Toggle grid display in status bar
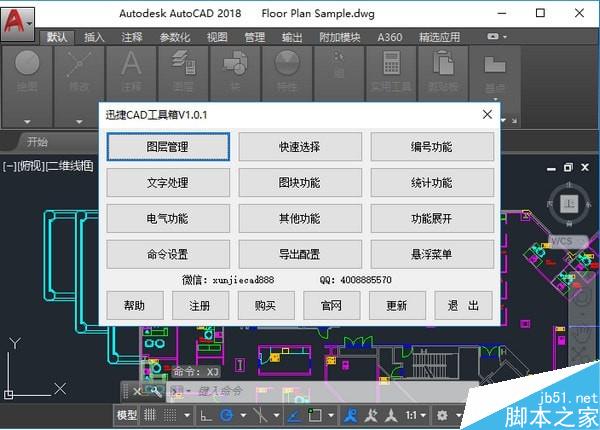Image resolution: width=600 pixels, height=430 pixels. pyautogui.click(x=150, y=415)
